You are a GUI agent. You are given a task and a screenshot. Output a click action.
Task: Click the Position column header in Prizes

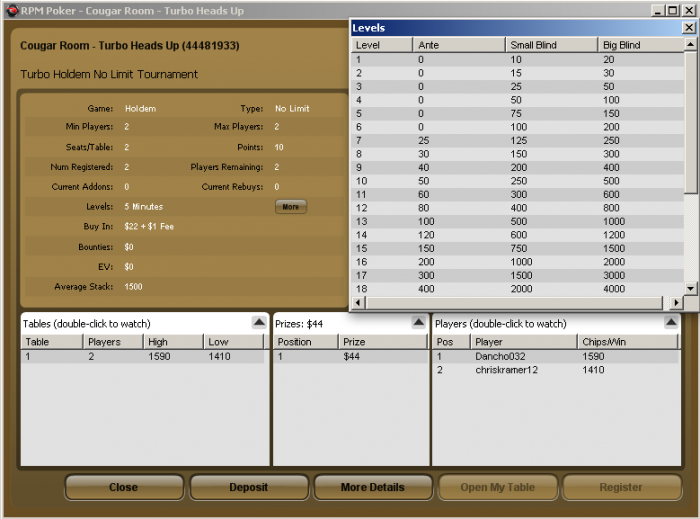click(x=306, y=342)
